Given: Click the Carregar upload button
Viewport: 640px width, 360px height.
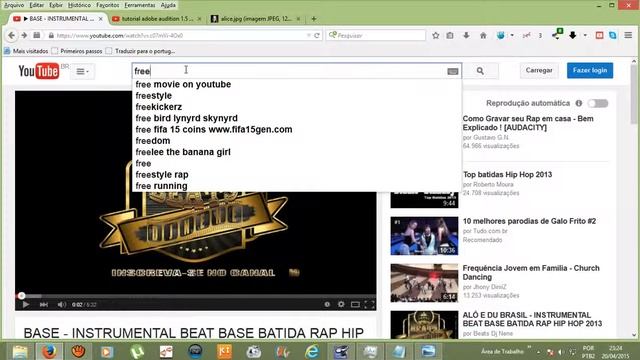Looking at the screenshot, I should point(539,70).
